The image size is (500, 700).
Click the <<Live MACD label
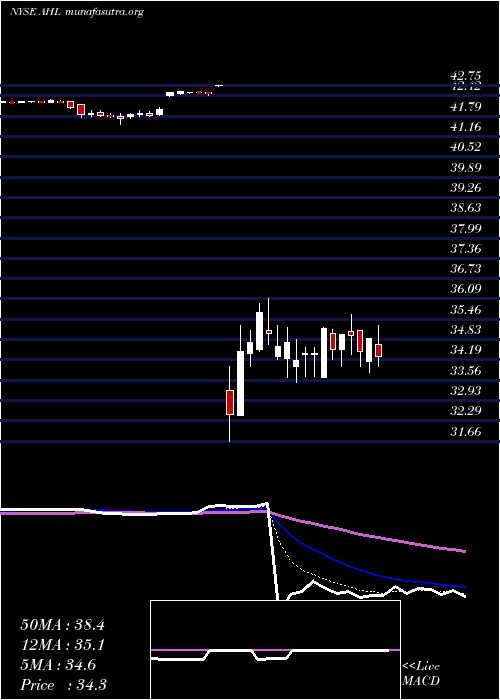pyautogui.click(x=421, y=674)
